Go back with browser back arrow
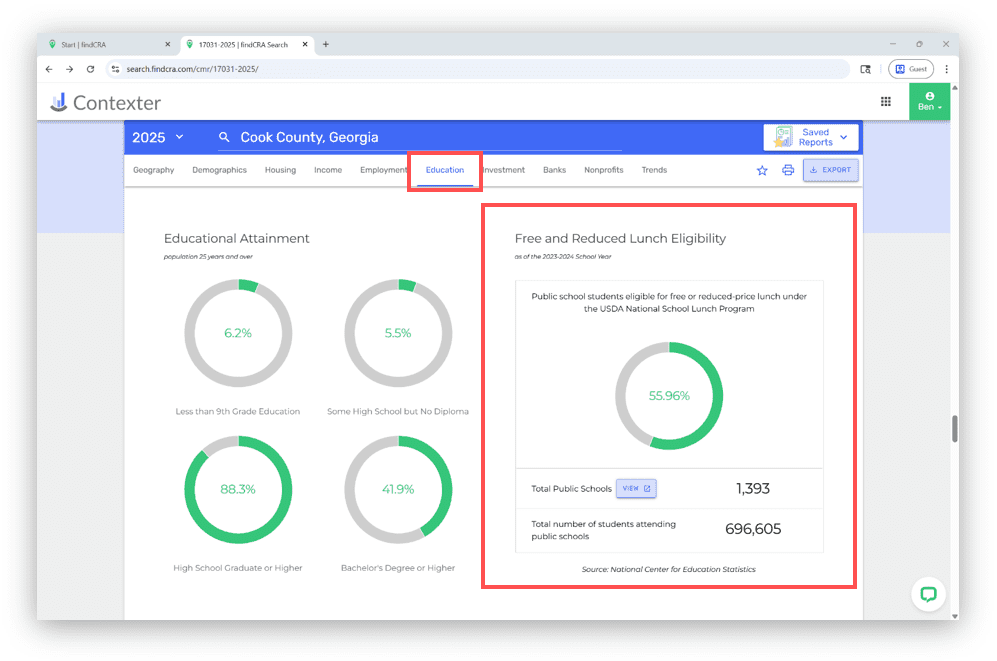This screenshot has height=661, width=997. coord(49,69)
